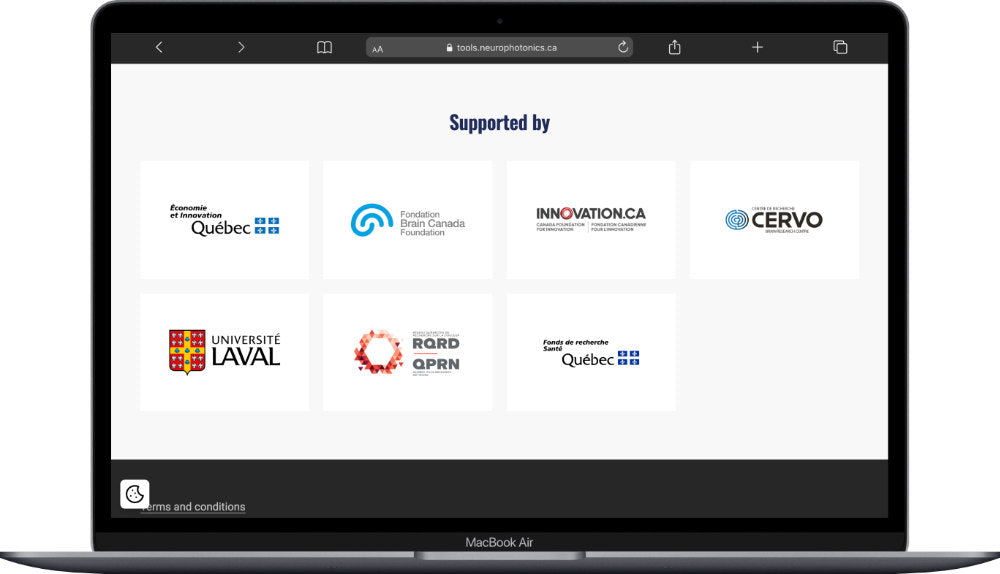Viewport: 1000px width, 574px height.
Task: Click the padlock icon in address bar
Action: coord(449,47)
